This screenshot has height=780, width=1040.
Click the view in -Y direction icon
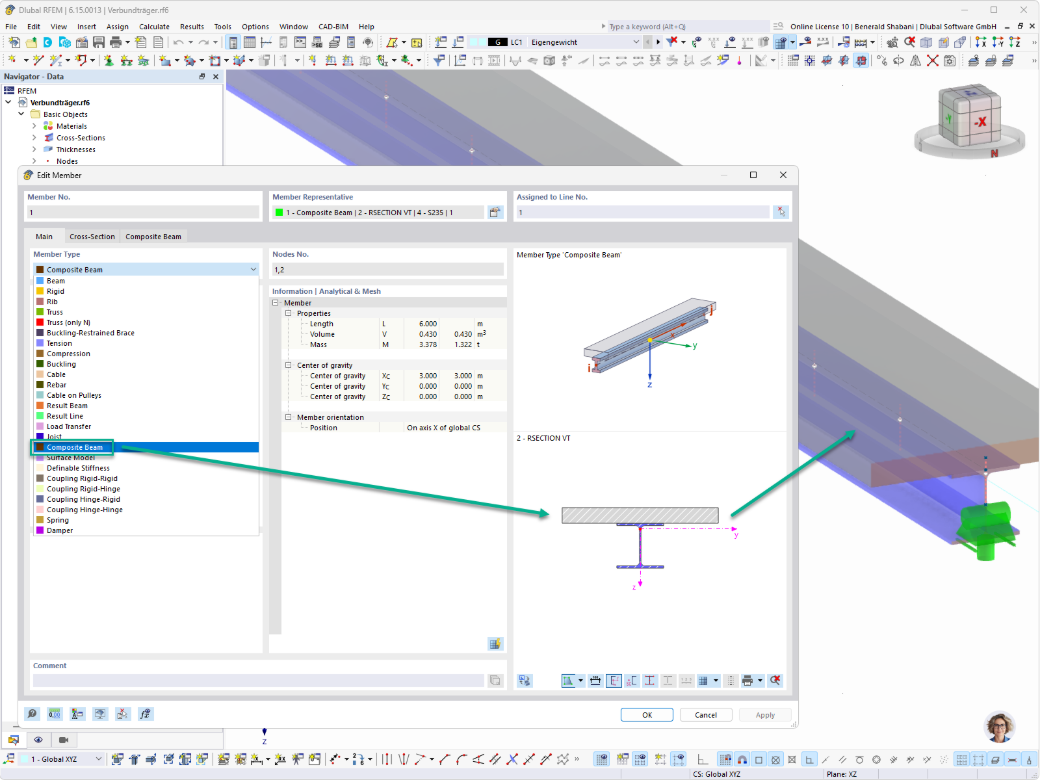(x=998, y=42)
